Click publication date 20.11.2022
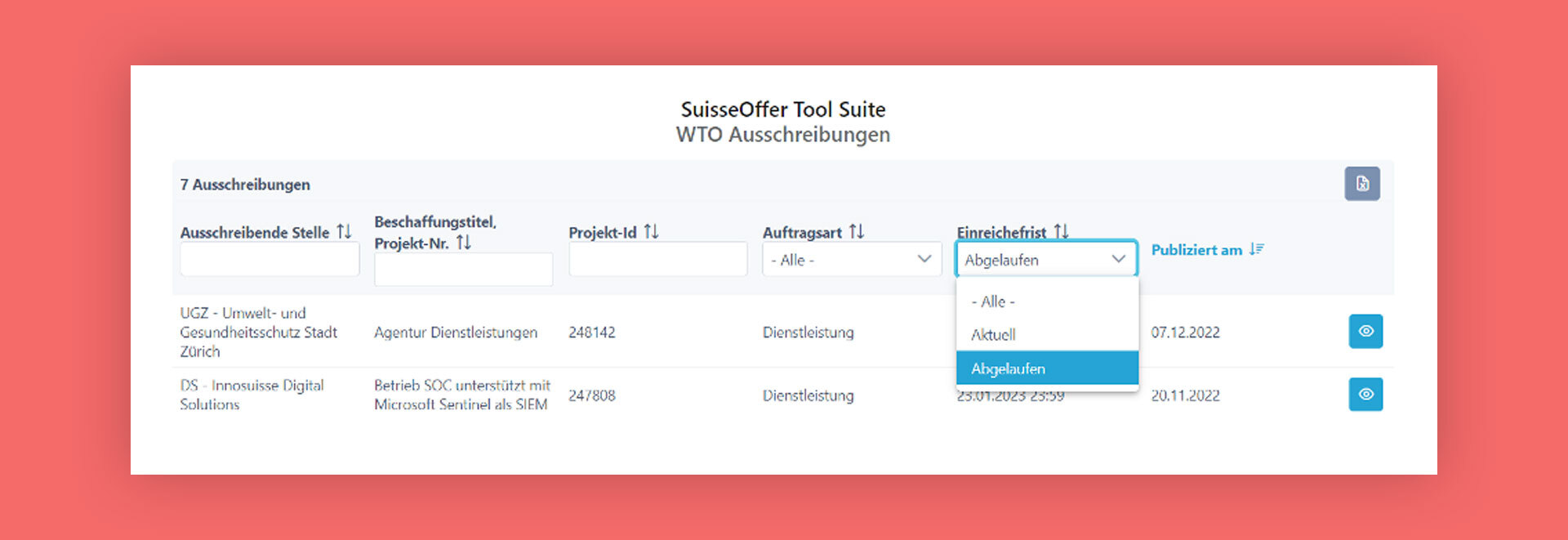 click(1185, 395)
